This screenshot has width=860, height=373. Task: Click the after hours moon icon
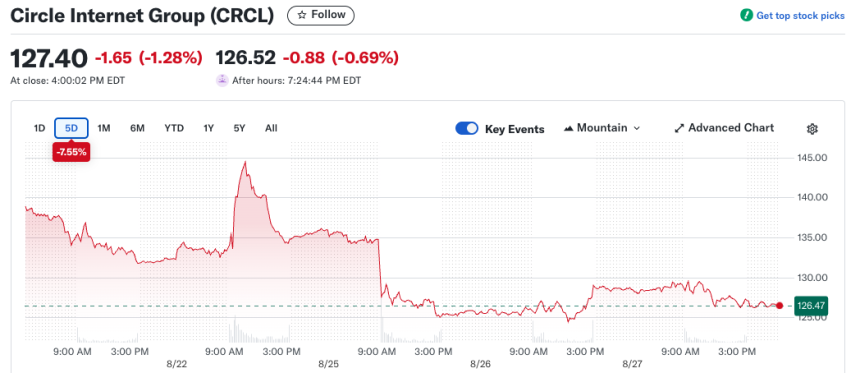coord(222,81)
